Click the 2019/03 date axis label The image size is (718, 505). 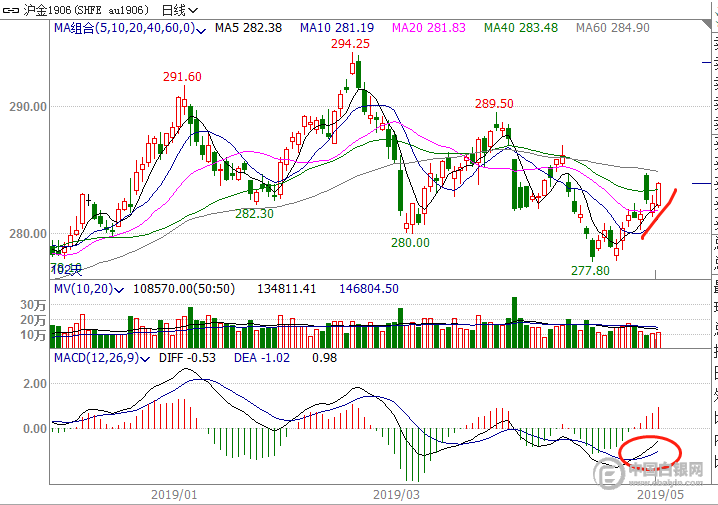396,494
